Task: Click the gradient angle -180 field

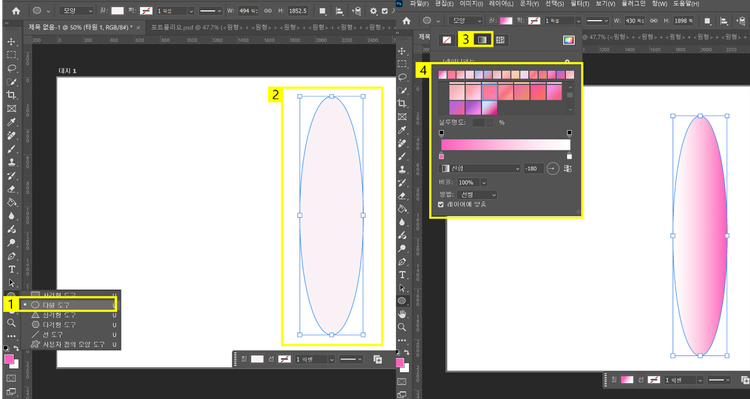Action: [x=533, y=168]
